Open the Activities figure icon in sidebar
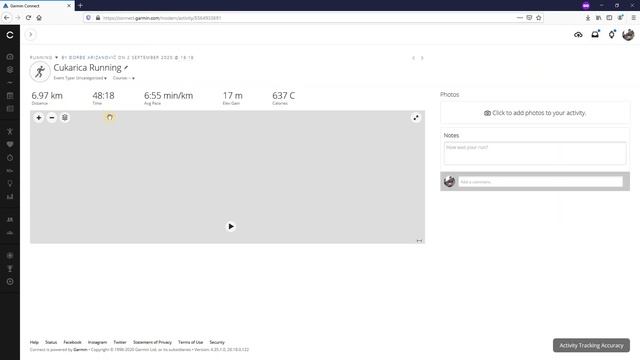Screen dimensions: 640x360 coord(10,131)
